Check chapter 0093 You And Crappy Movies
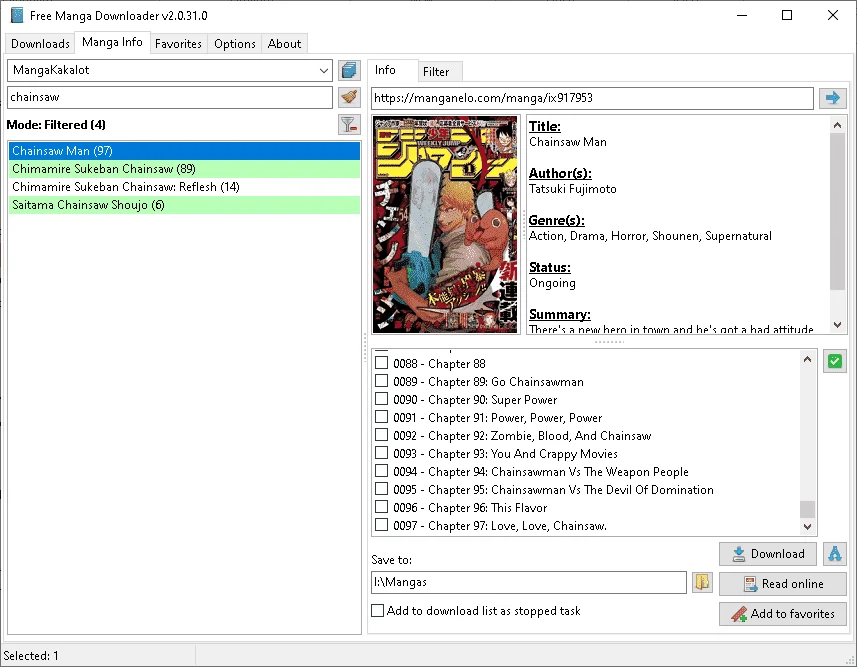 [381, 453]
